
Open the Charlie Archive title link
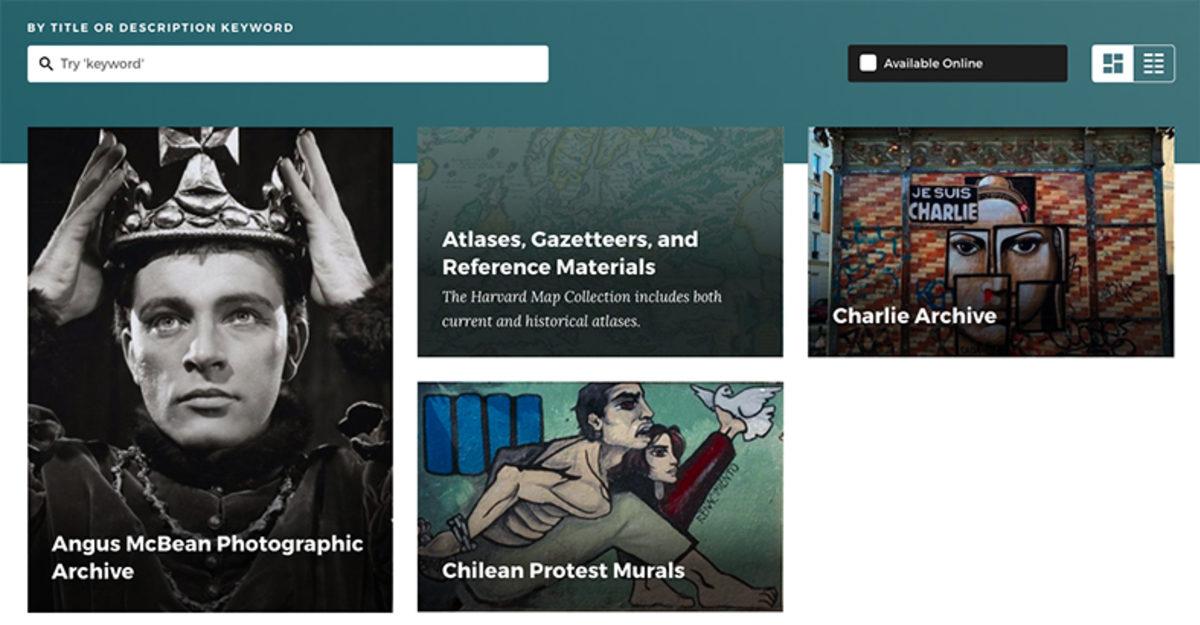click(914, 316)
